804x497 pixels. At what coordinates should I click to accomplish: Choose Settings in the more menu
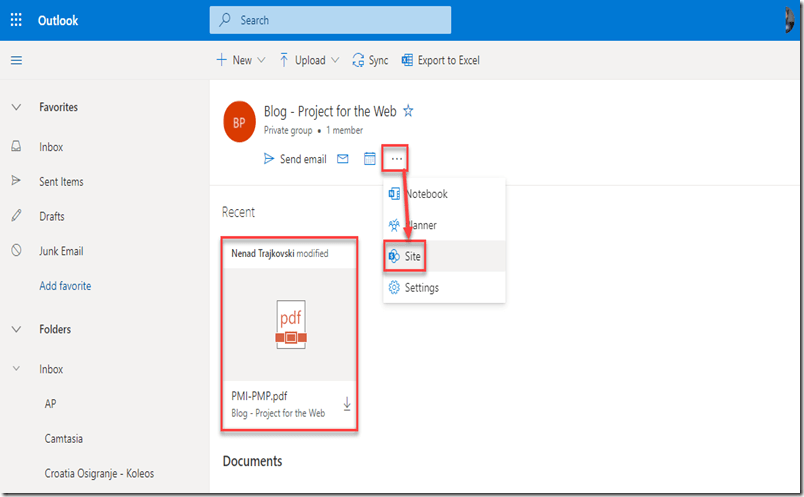pyautogui.click(x=421, y=288)
